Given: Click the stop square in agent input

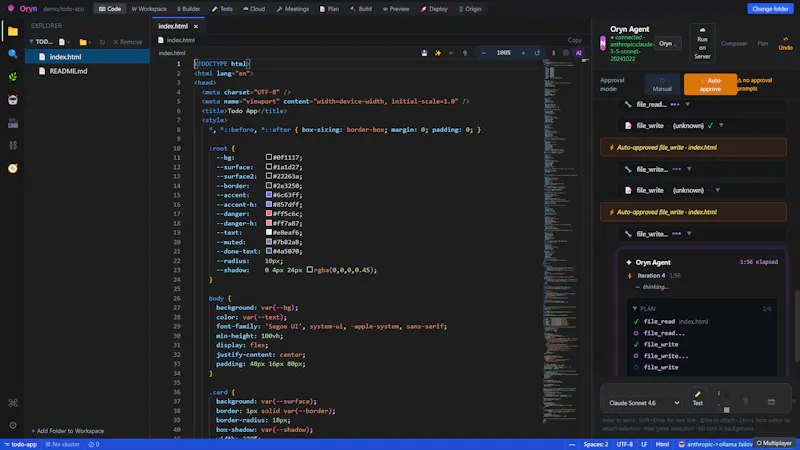Looking at the screenshot, I should 727,410.
